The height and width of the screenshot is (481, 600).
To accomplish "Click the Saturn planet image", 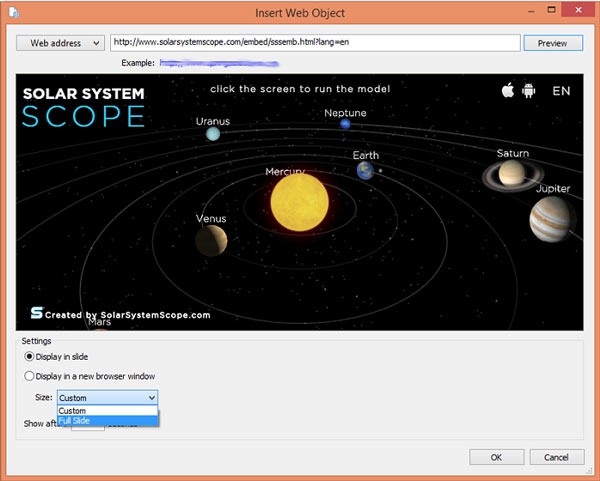I will click(512, 175).
